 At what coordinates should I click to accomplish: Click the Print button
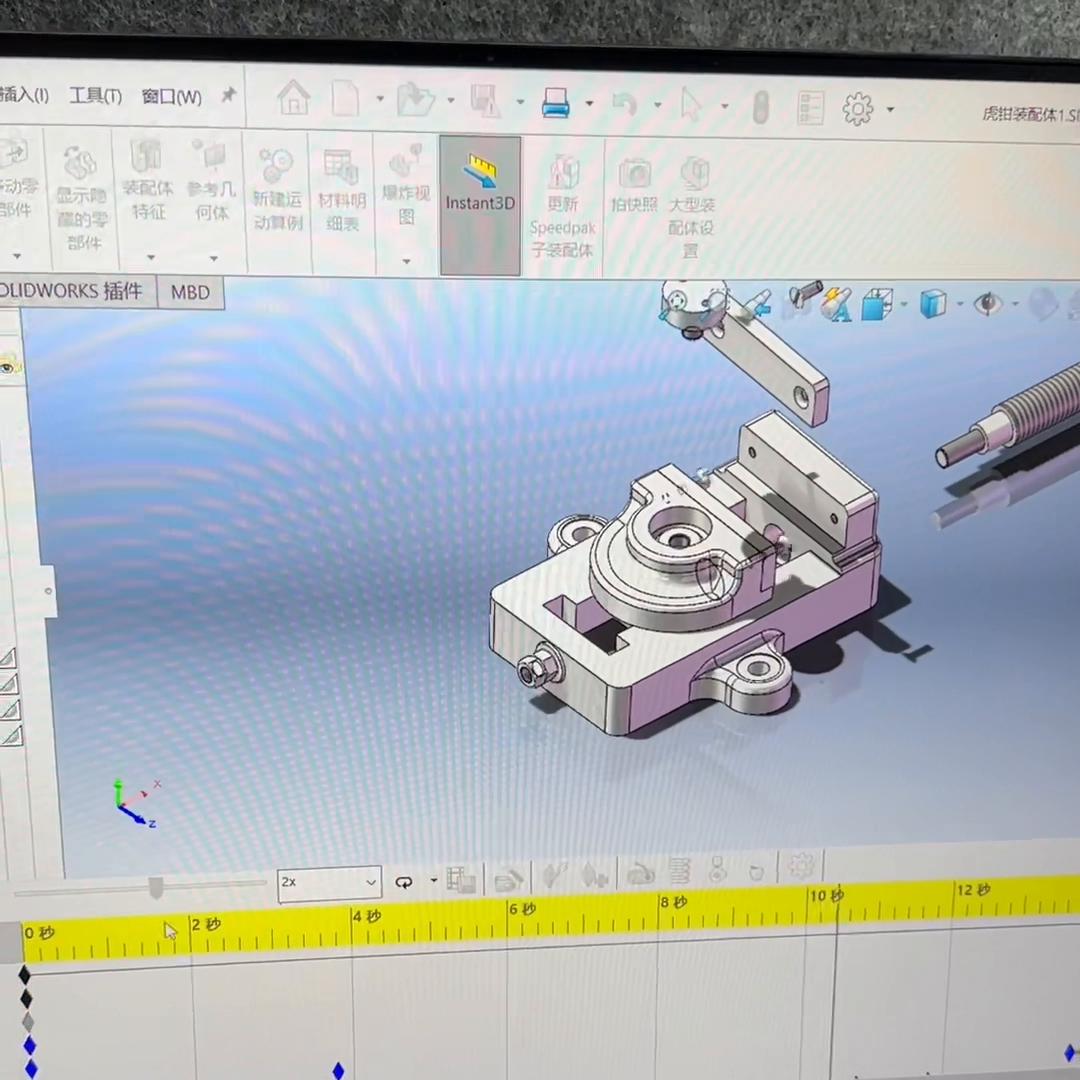(x=554, y=100)
